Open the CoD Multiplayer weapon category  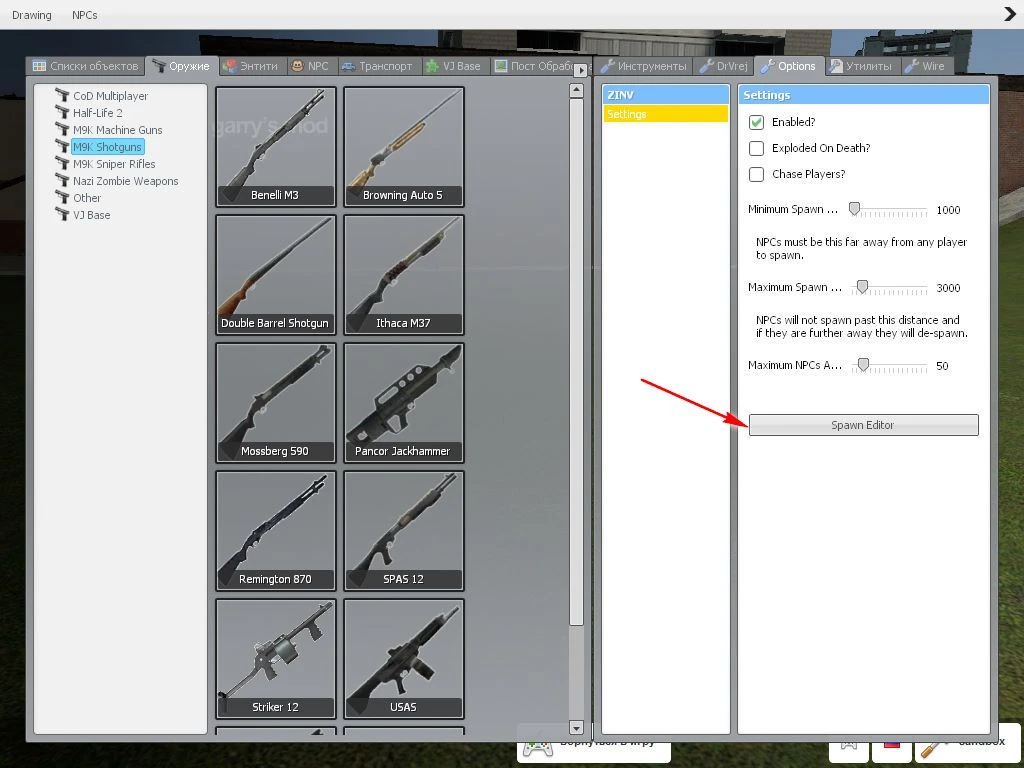[x=110, y=96]
